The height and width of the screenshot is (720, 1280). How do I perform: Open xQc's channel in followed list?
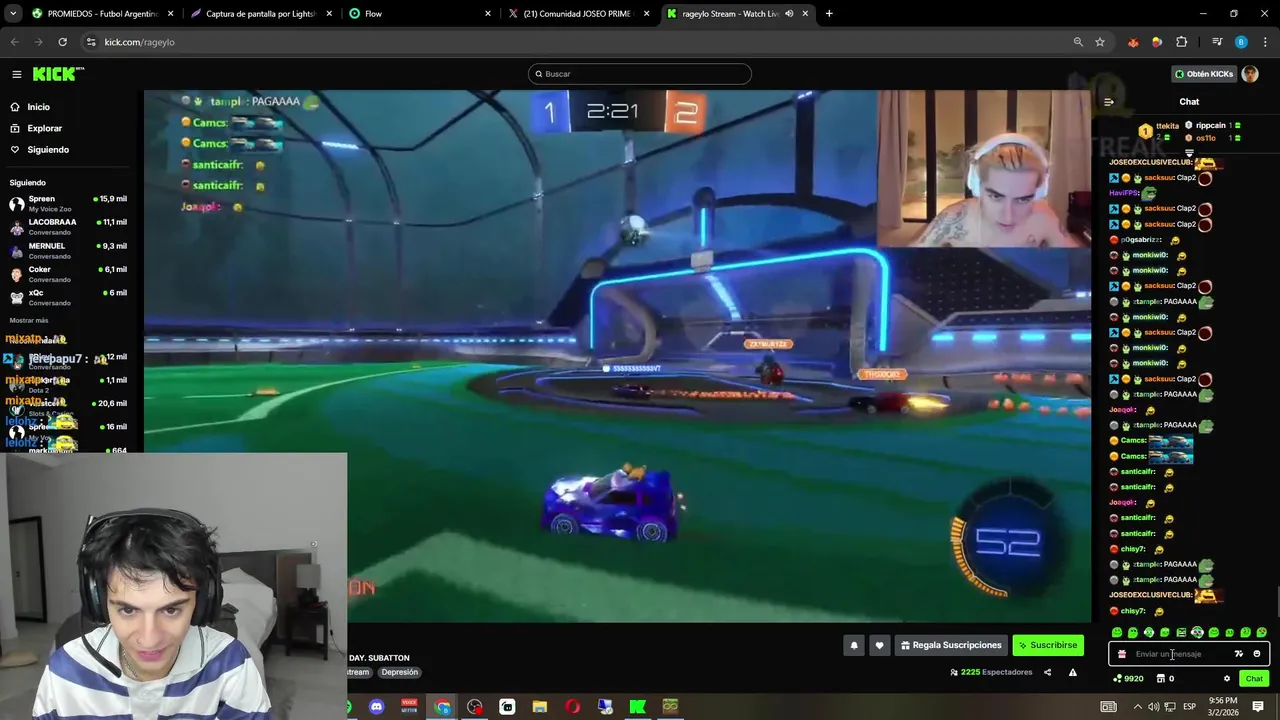click(x=68, y=297)
